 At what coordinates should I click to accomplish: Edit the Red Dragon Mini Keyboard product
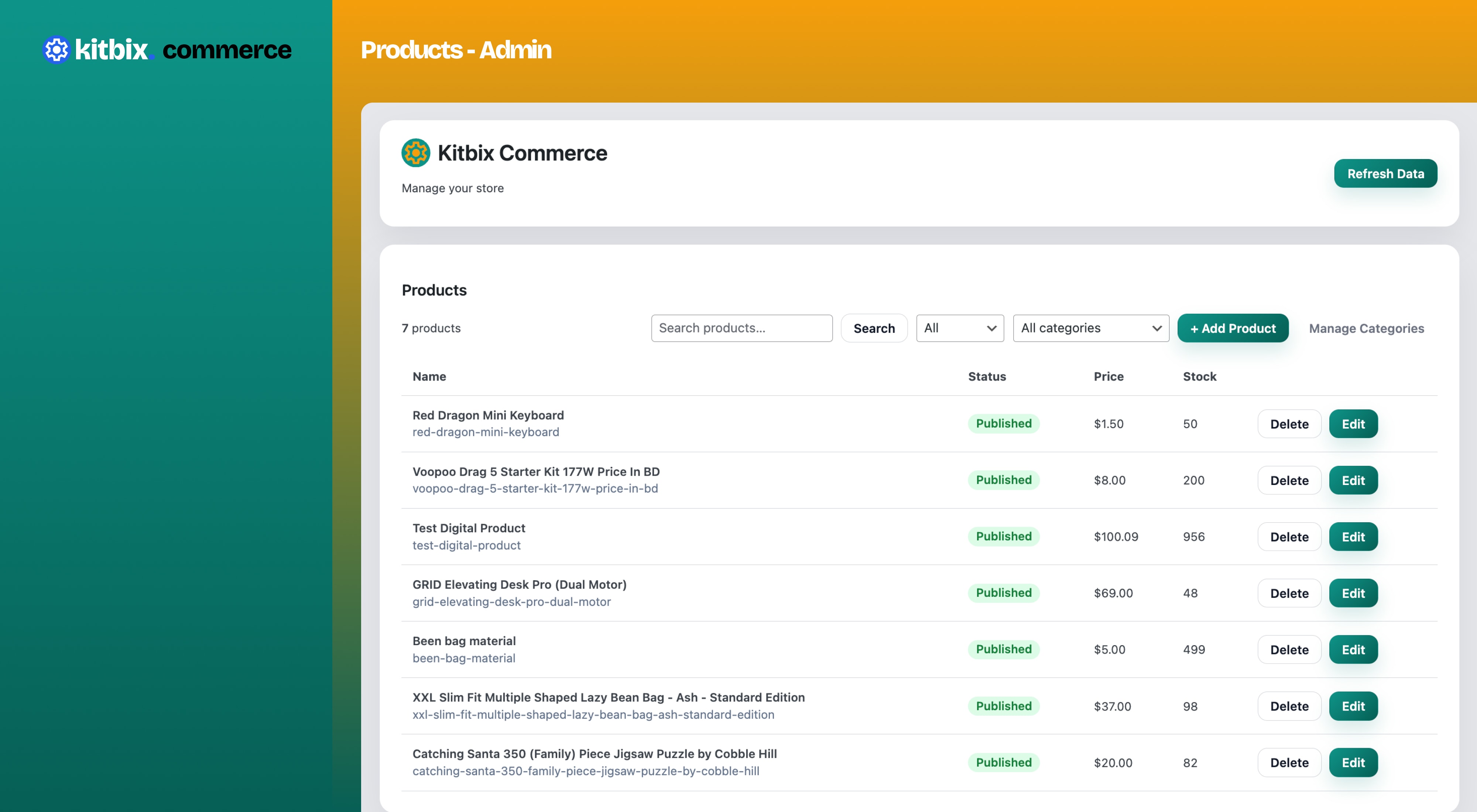tap(1353, 424)
